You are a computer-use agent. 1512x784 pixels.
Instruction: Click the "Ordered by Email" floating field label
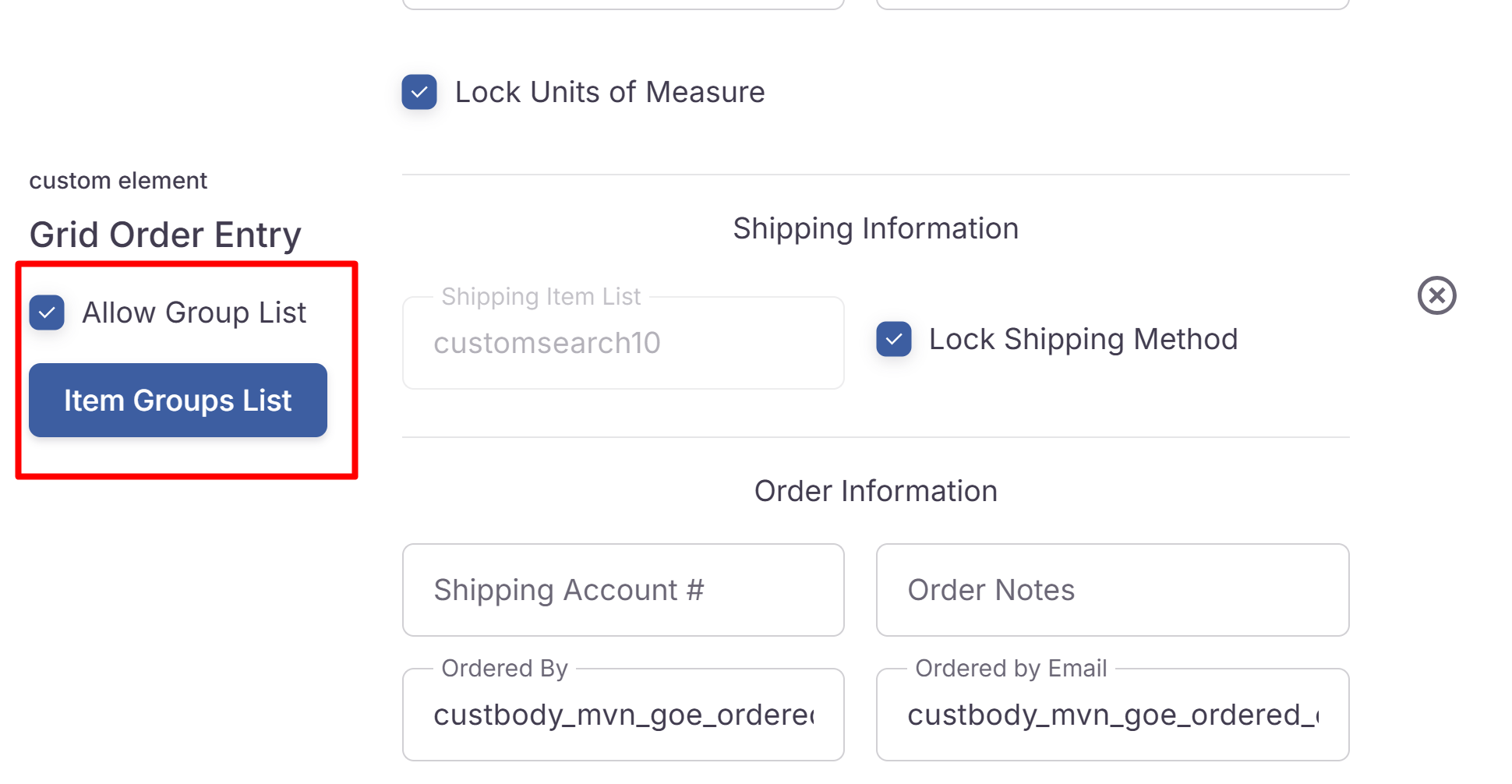tap(1011, 669)
